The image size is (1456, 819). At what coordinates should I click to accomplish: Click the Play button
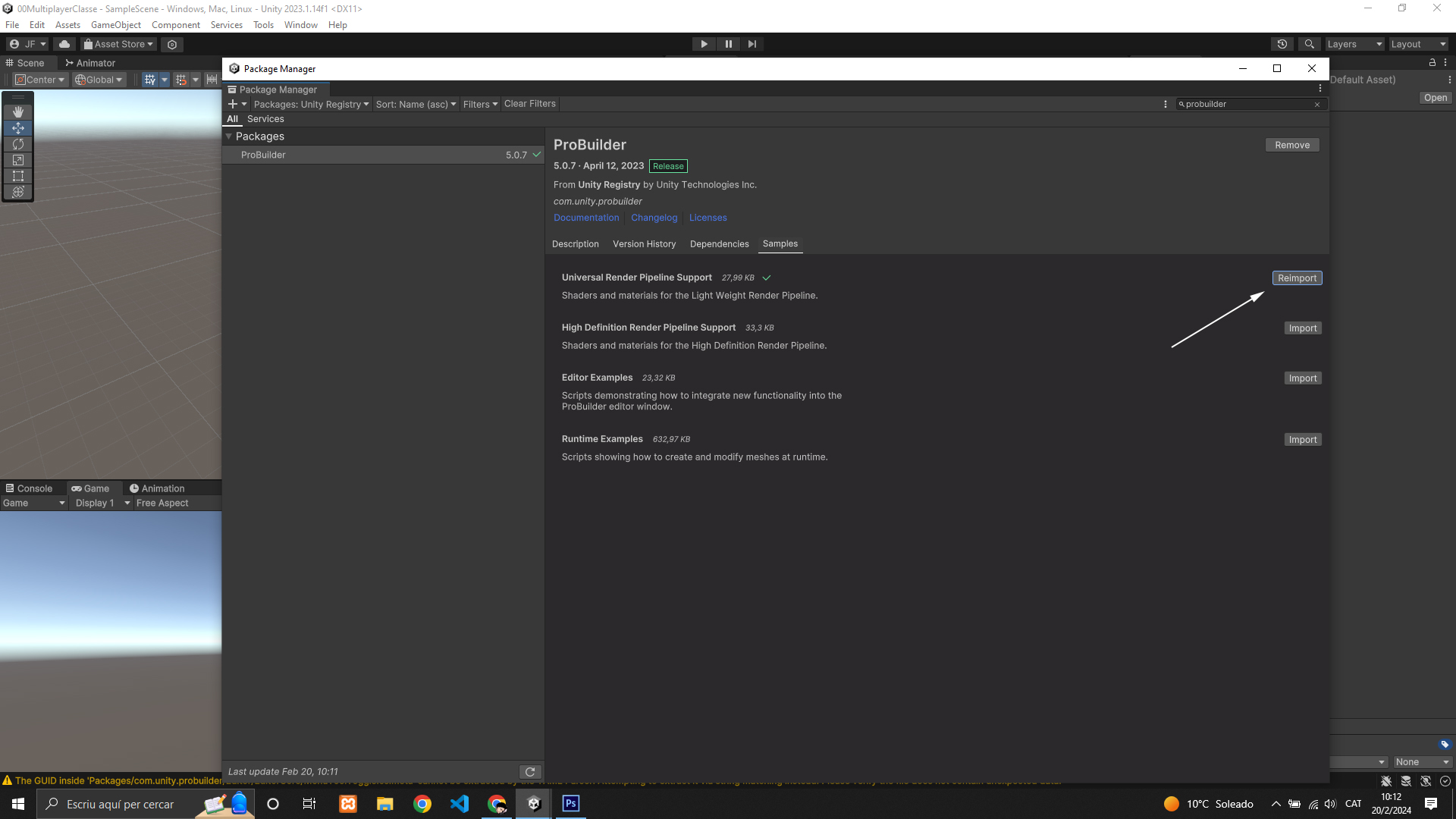coord(704,44)
